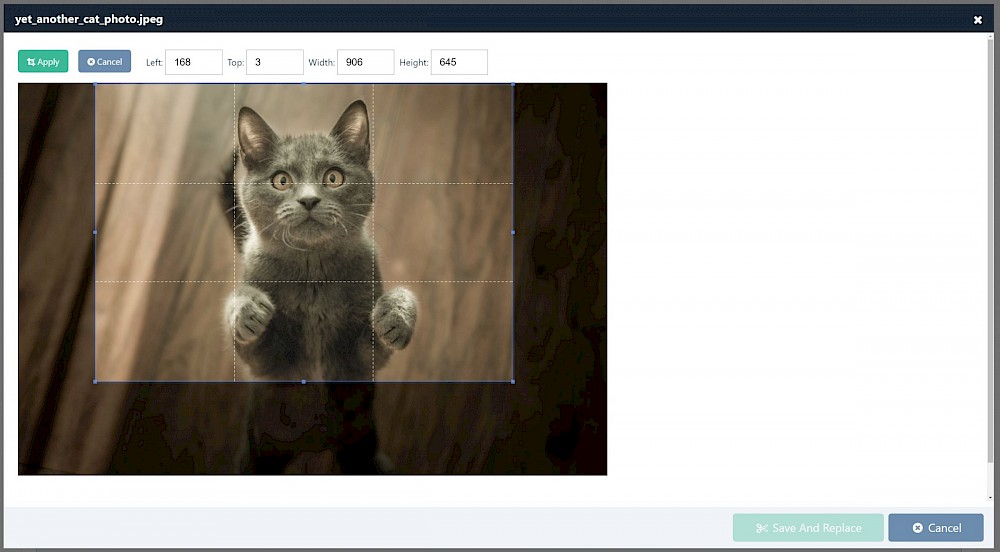Click the Apply crop button
The width and height of the screenshot is (1000, 552).
tap(43, 62)
